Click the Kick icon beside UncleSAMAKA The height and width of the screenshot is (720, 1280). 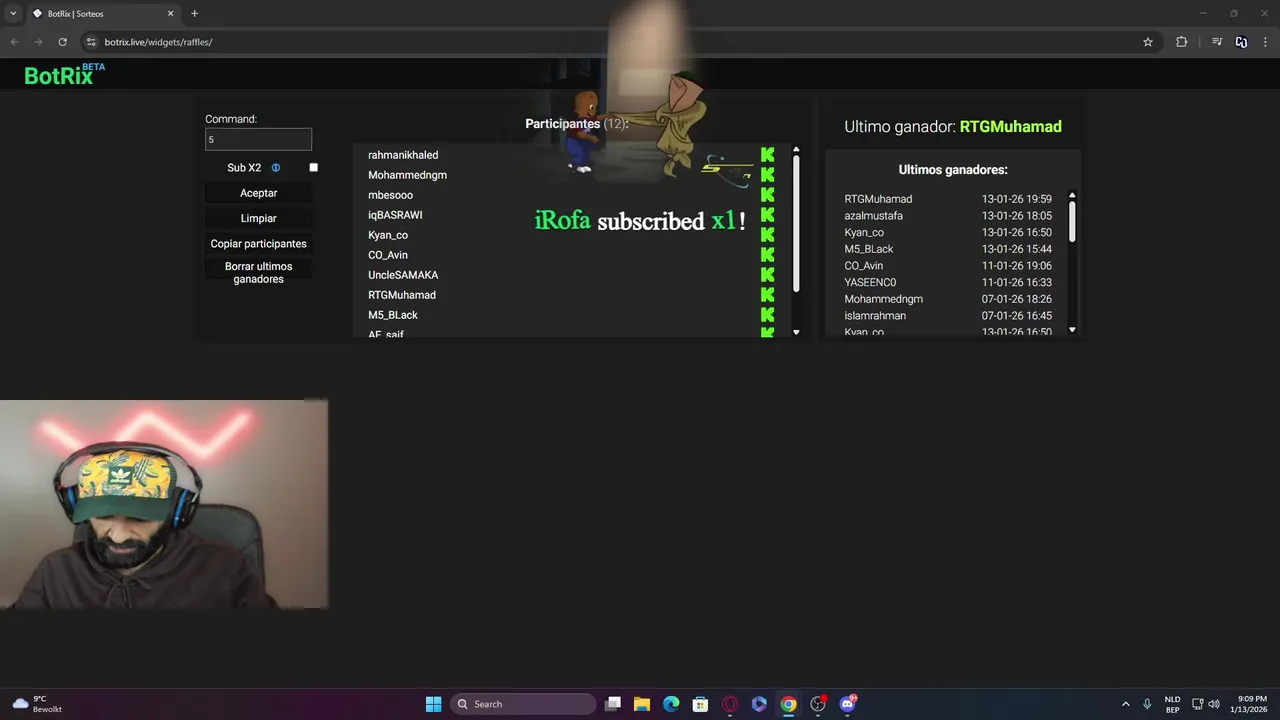click(767, 275)
